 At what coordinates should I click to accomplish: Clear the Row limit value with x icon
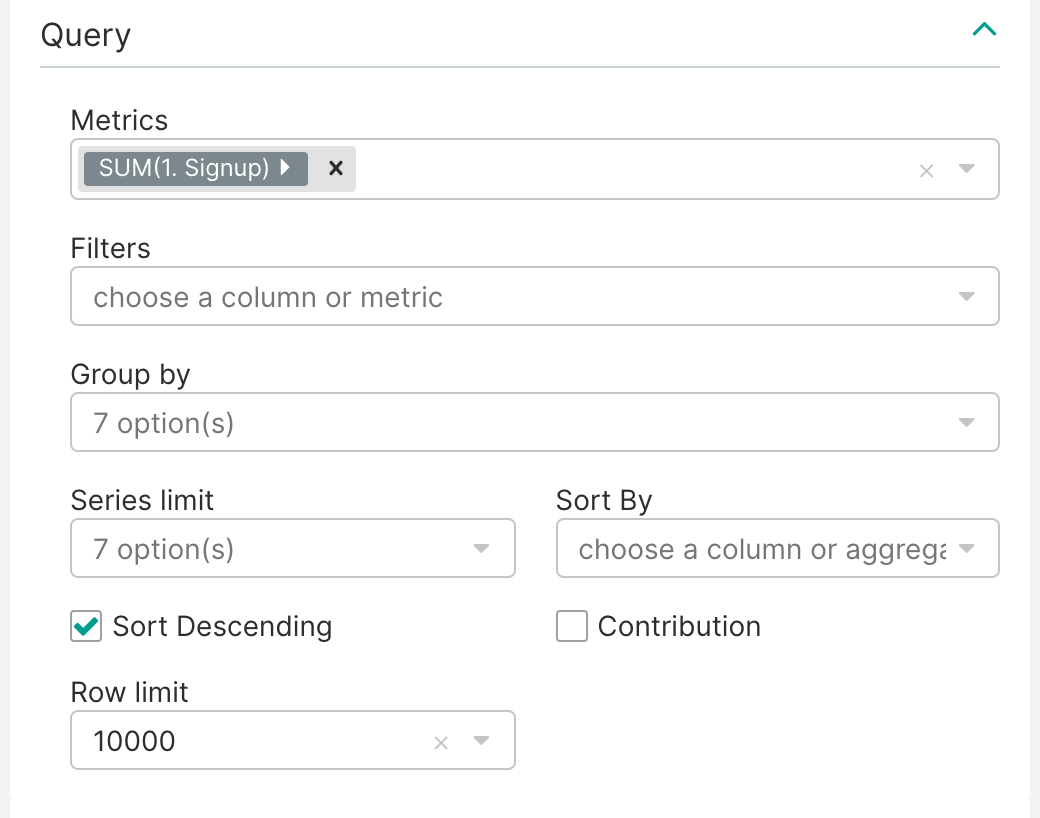click(x=441, y=741)
